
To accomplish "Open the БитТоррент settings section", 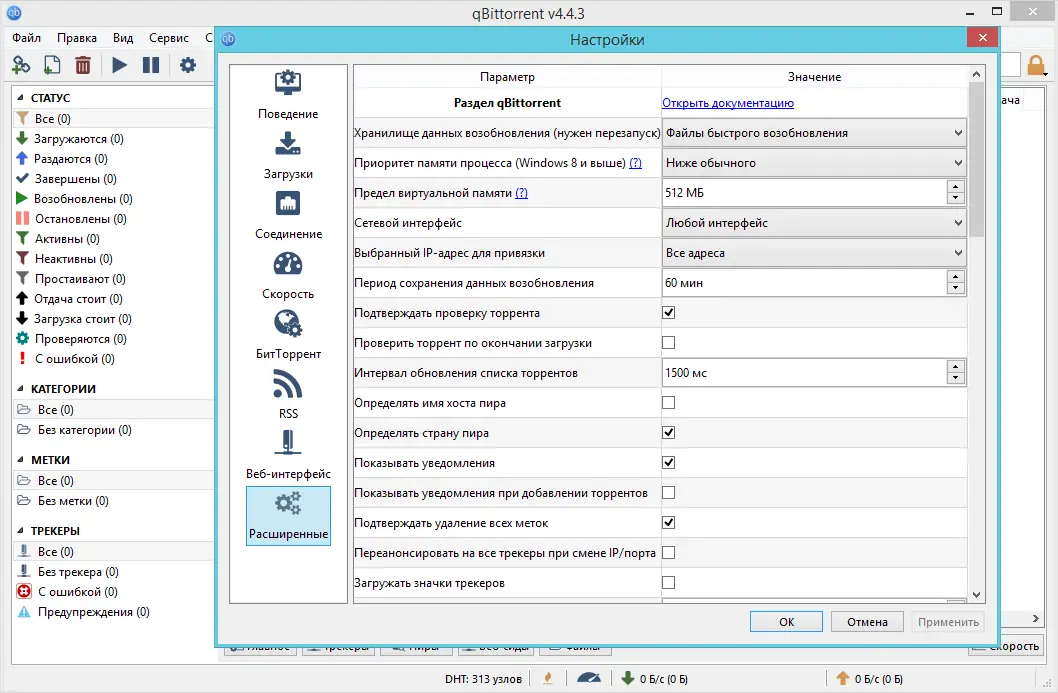I will coord(288,335).
